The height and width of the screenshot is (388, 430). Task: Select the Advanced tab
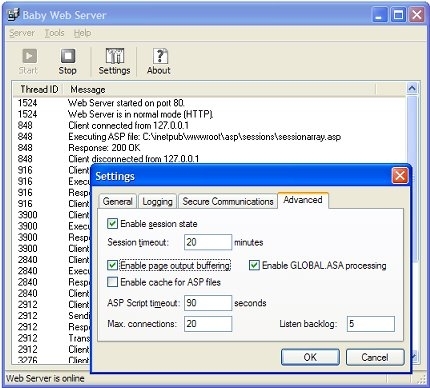pos(303,200)
